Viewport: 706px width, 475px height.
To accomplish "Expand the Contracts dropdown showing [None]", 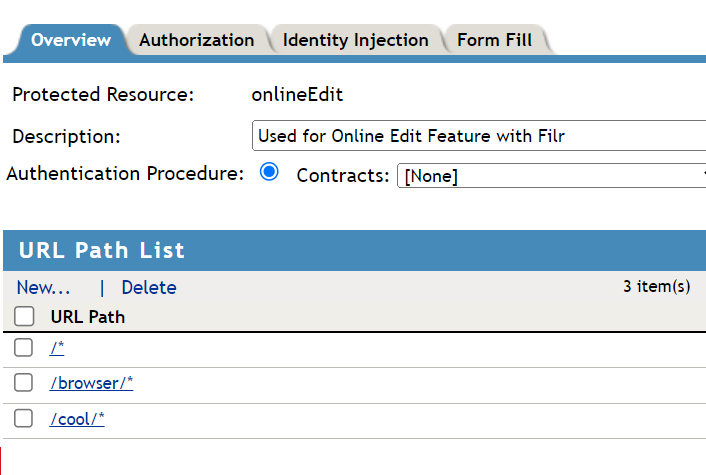I will pyautogui.click(x=552, y=176).
